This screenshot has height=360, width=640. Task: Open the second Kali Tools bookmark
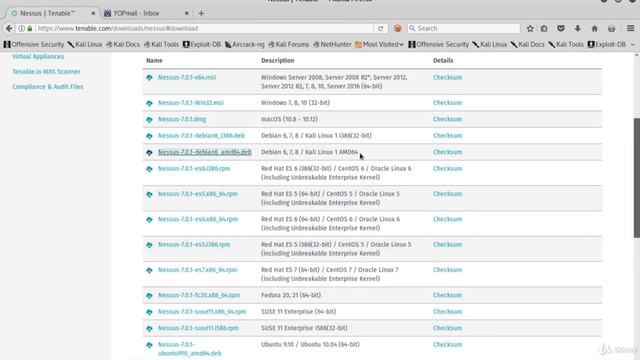[566, 44]
